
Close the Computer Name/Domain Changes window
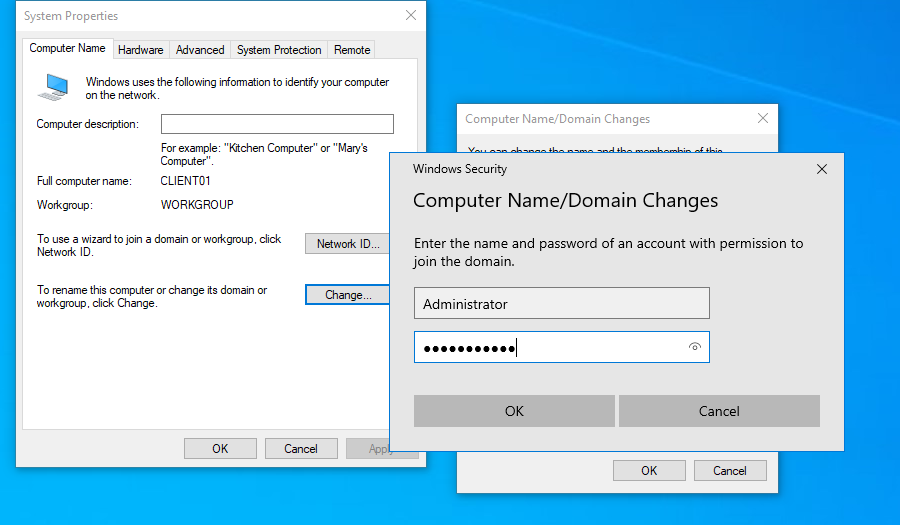[763, 118]
